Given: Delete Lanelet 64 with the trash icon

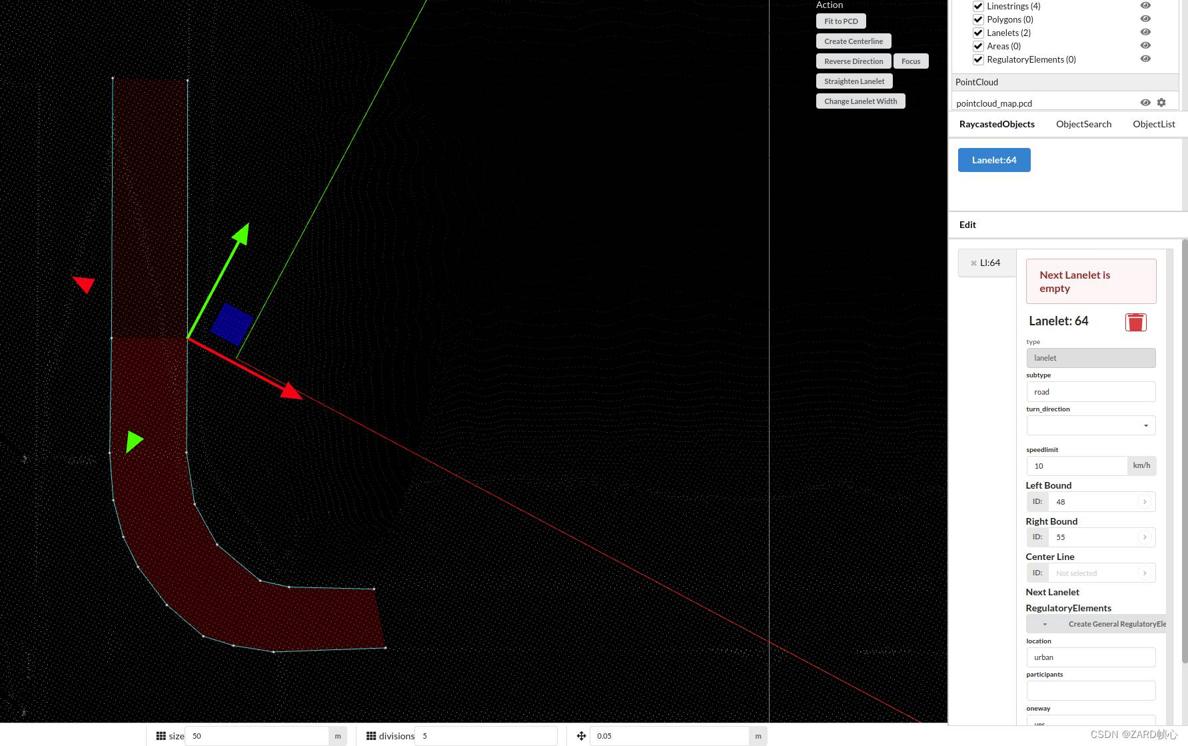Looking at the screenshot, I should pos(1135,322).
